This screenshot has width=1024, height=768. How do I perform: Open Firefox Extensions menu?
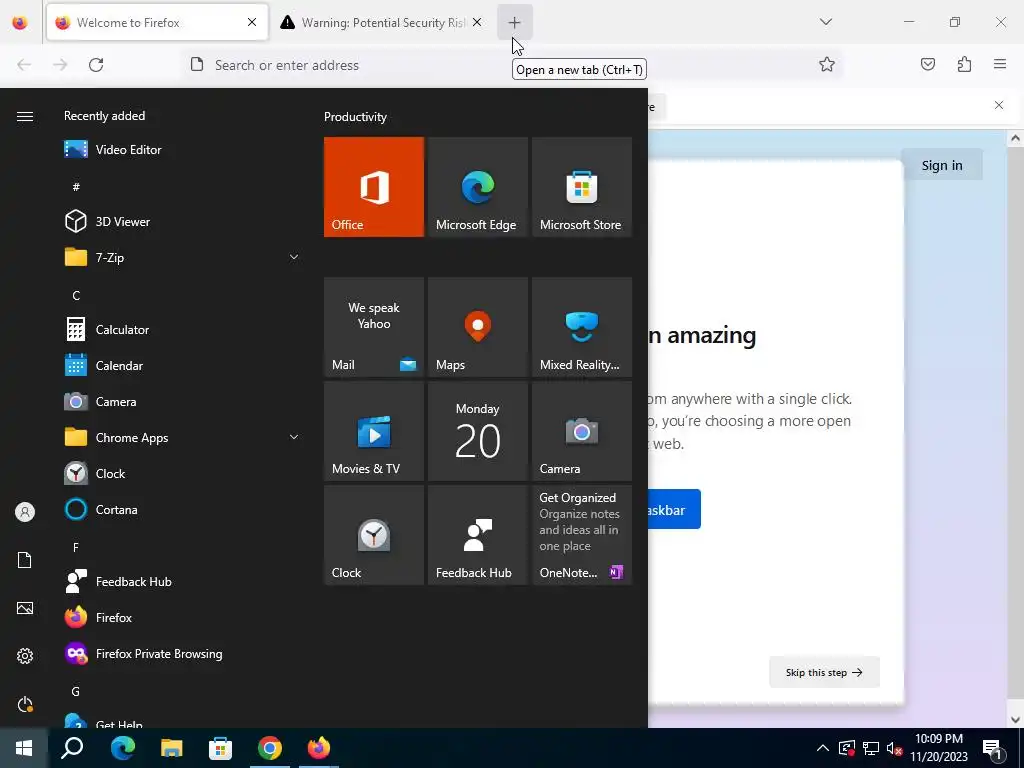tap(964, 64)
